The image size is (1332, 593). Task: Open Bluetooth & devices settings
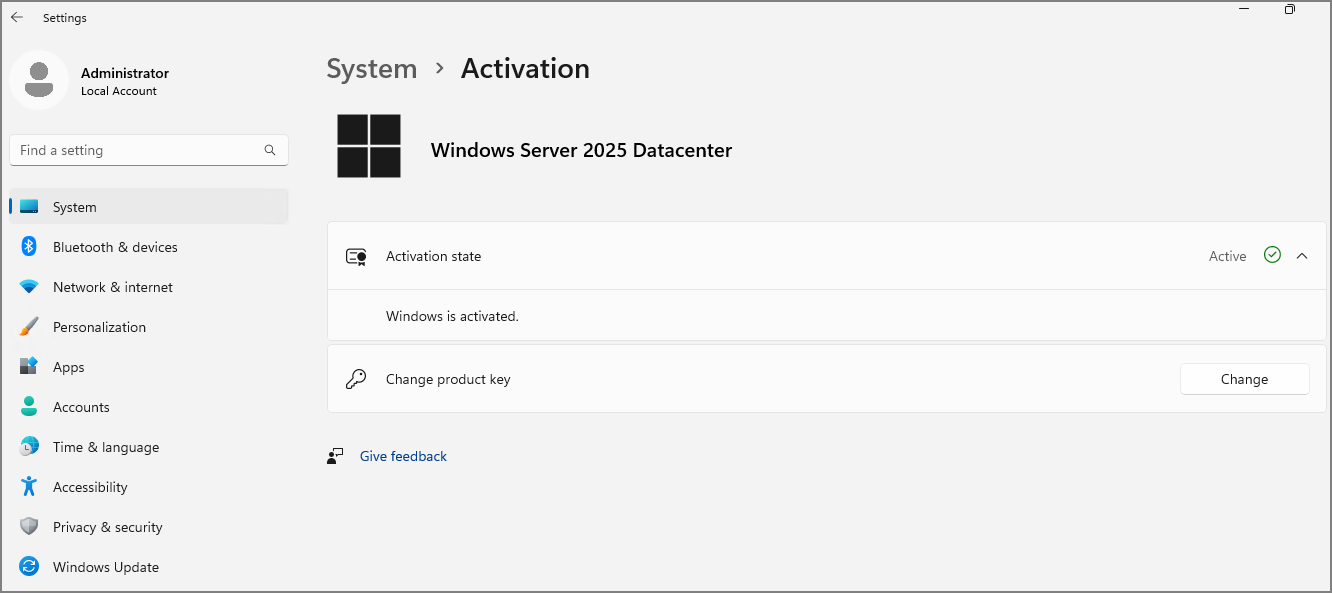click(x=149, y=247)
